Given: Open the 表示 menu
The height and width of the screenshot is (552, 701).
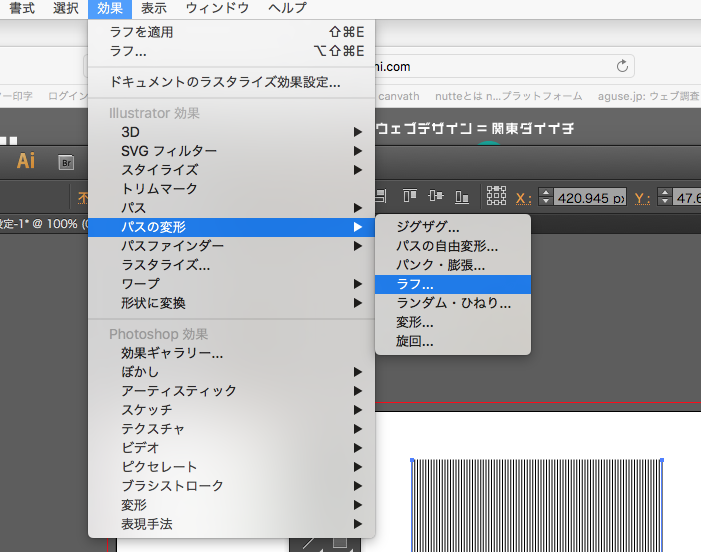Looking at the screenshot, I should click(153, 8).
